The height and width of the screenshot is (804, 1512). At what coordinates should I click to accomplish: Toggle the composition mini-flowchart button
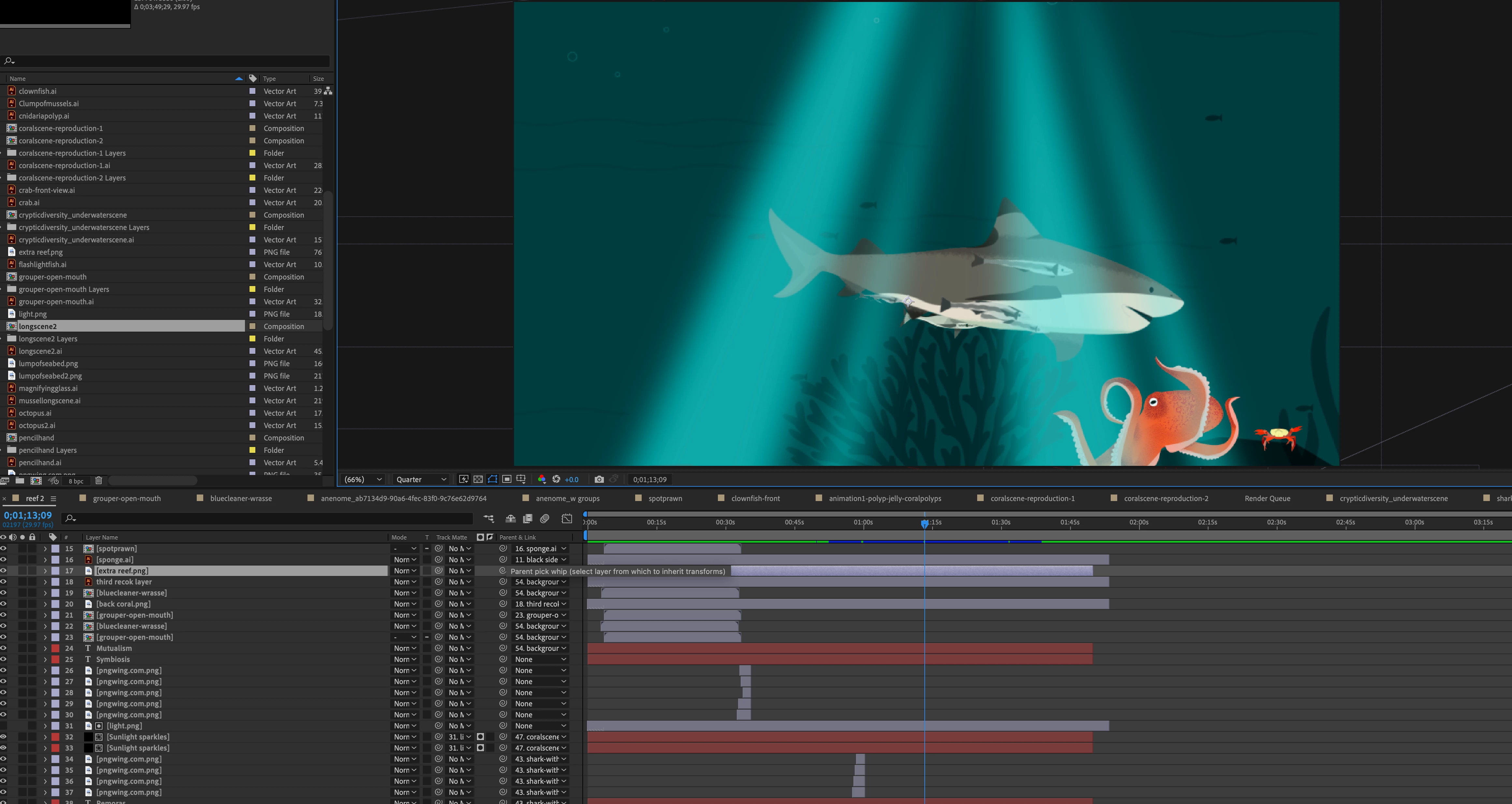488,519
